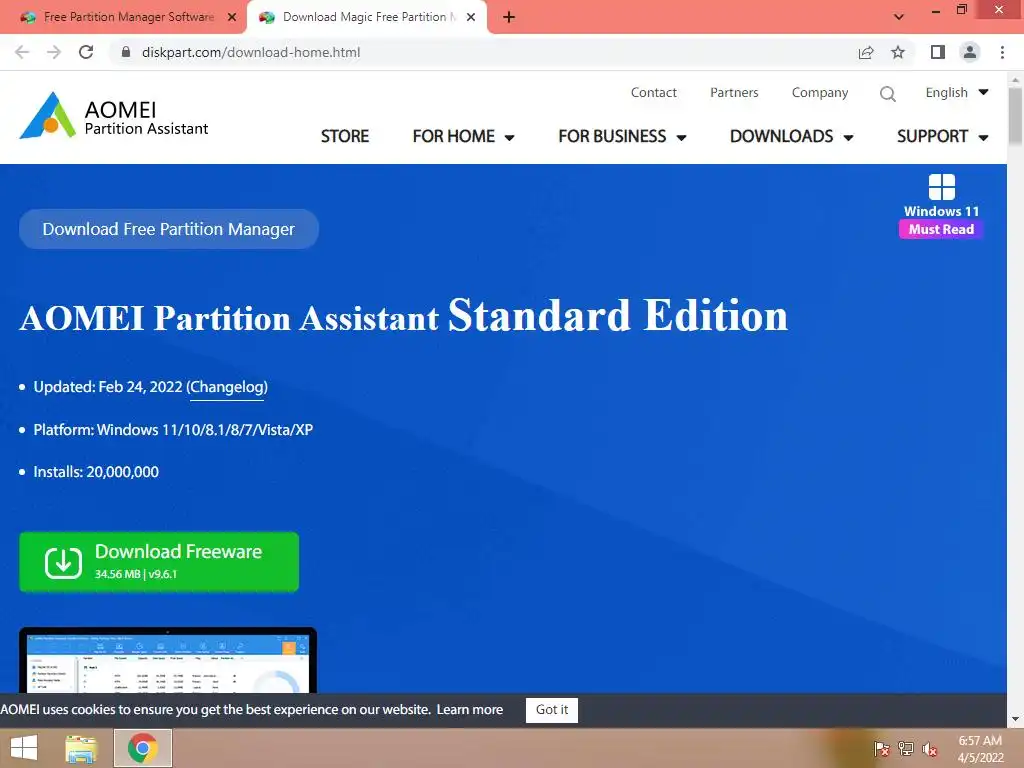Close the Download Magic Free Partition tab
This screenshot has height=768, width=1024.
click(x=471, y=17)
